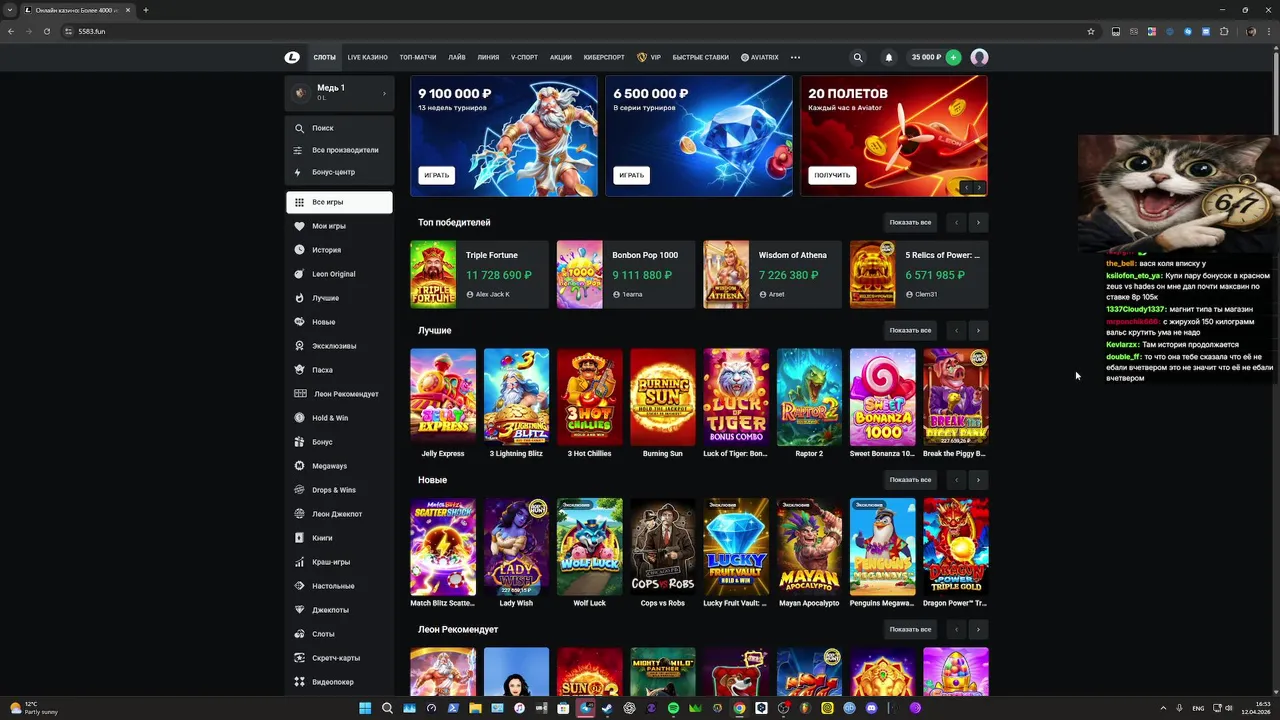
Task: Select Megaways category
Action: pos(339,466)
